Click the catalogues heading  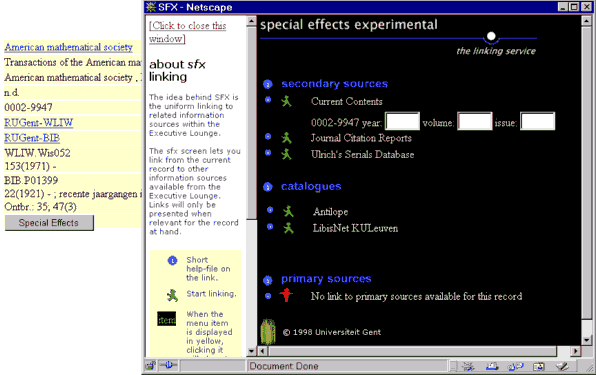[x=311, y=186]
